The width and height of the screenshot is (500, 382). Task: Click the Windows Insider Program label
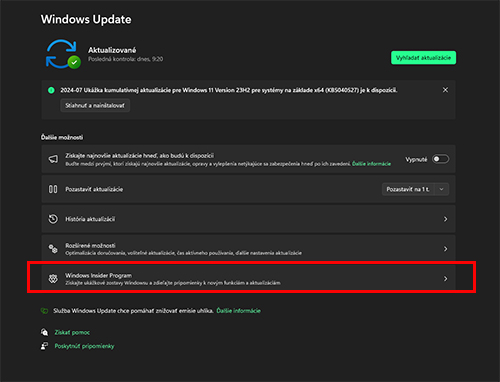coord(98,275)
